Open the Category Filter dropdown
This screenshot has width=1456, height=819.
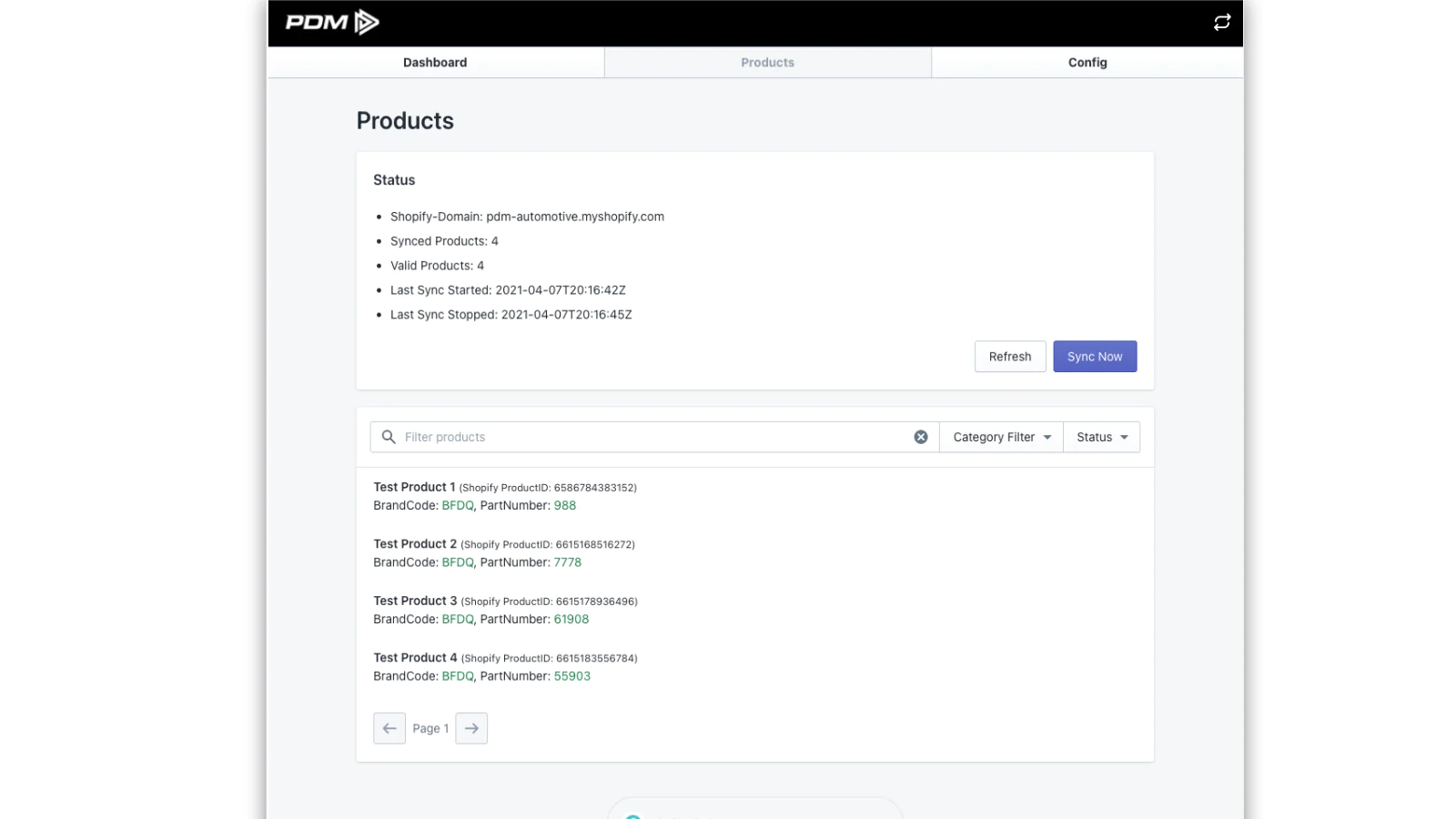click(x=1001, y=437)
